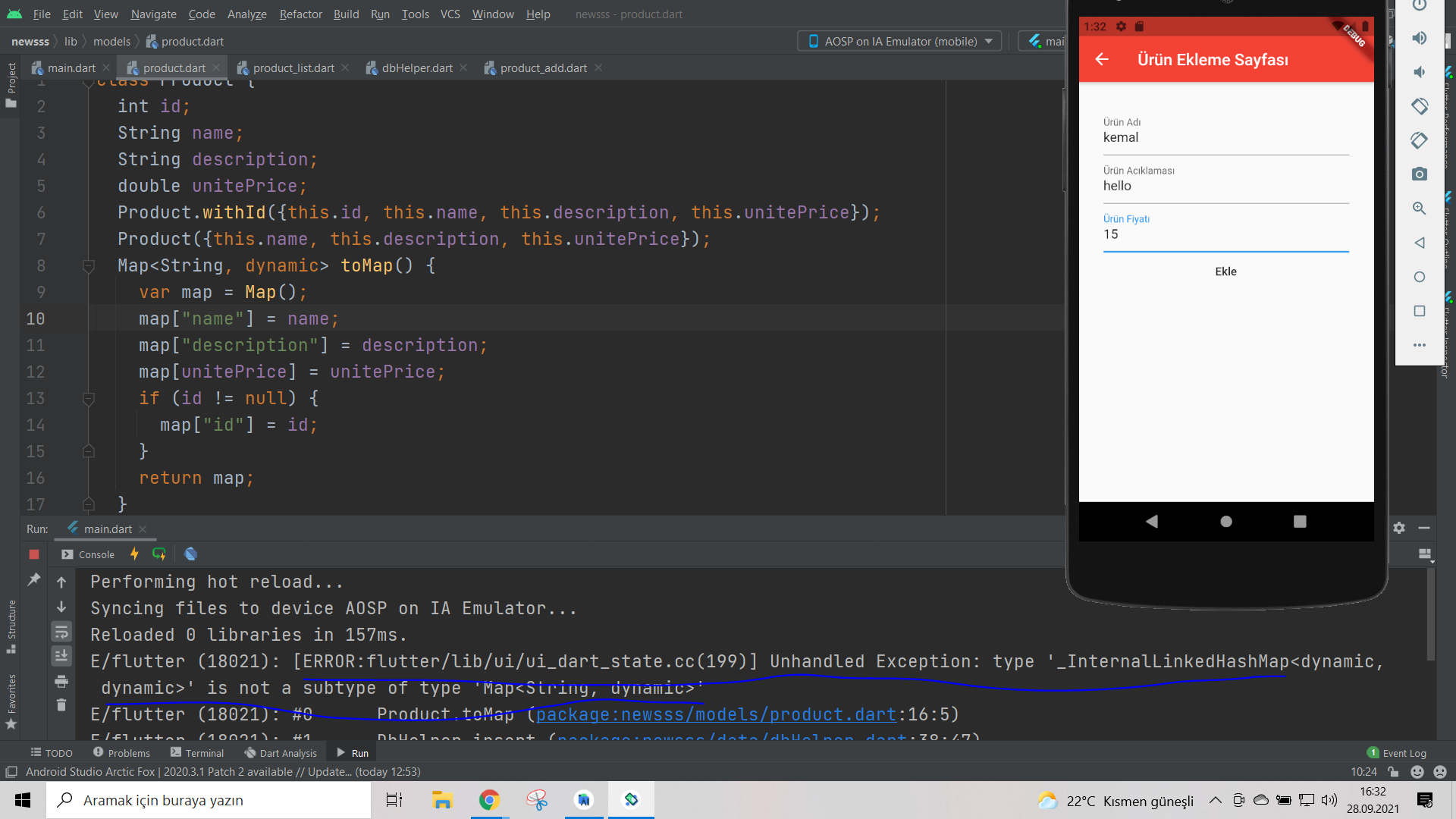Click the Flutter hot restart icon
This screenshot has width=1456, height=819.
click(x=158, y=554)
